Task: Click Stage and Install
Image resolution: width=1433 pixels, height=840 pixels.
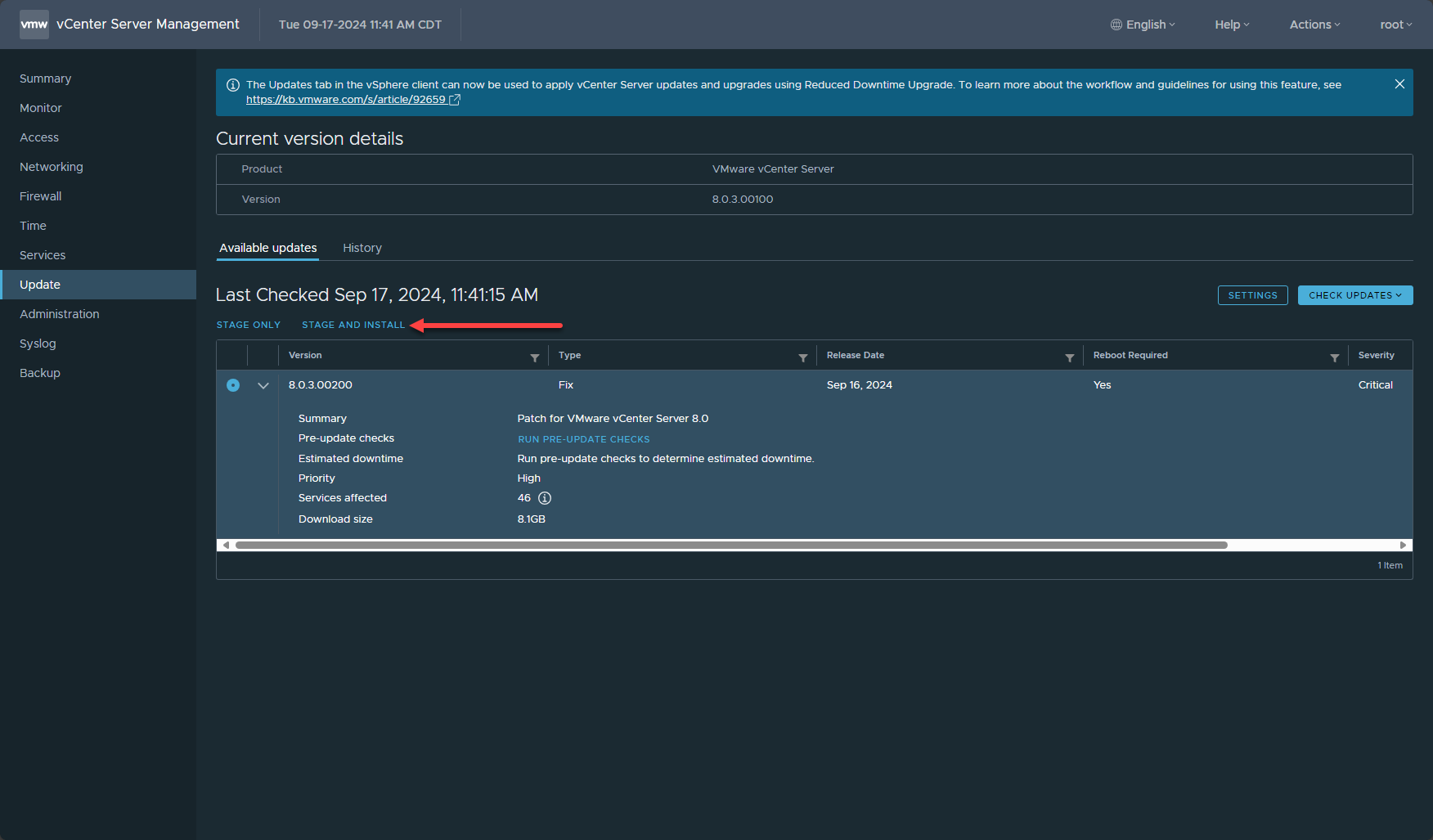Action: tap(353, 325)
